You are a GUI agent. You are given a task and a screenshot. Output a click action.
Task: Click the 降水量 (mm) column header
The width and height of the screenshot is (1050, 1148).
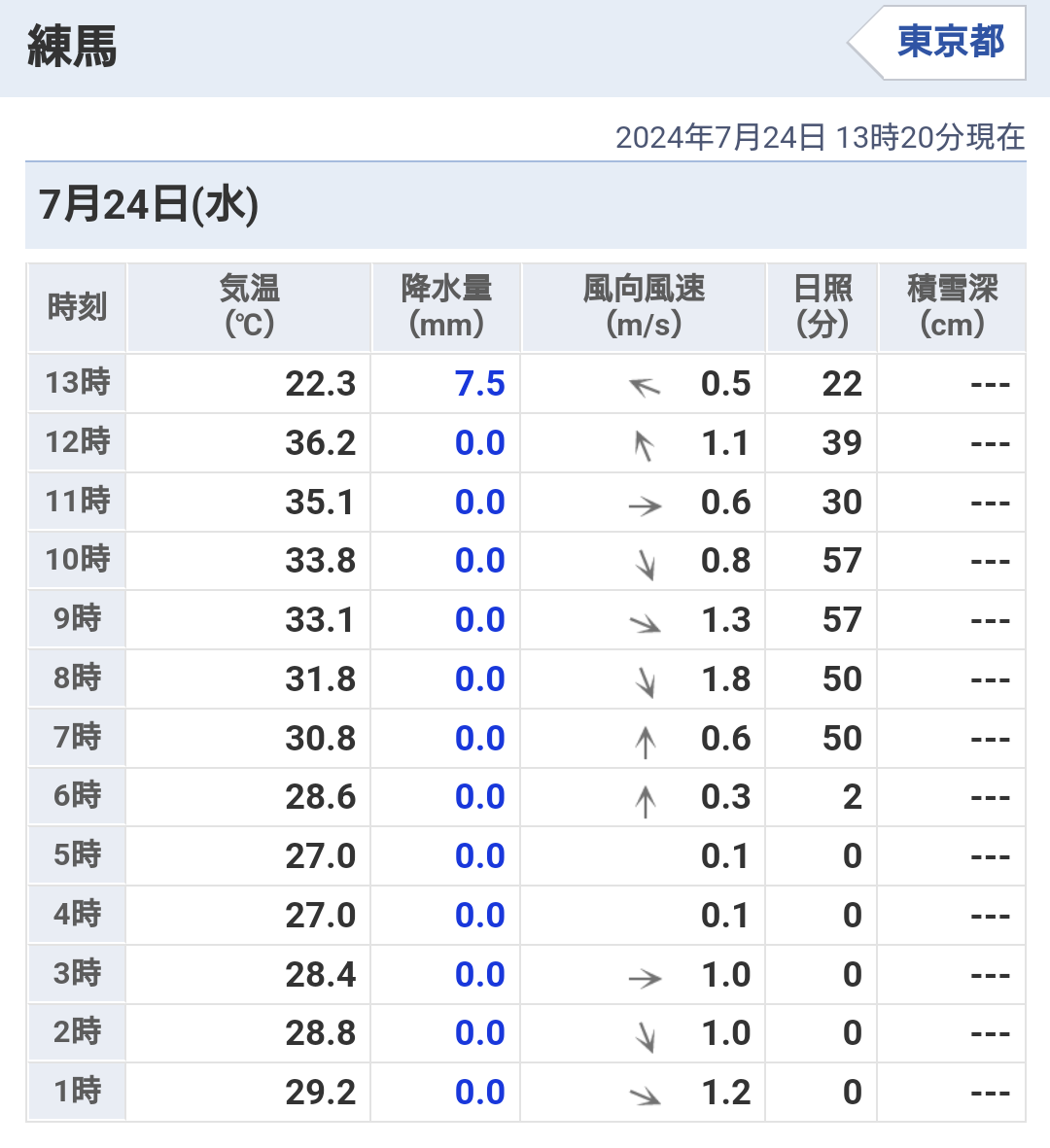[x=446, y=307]
